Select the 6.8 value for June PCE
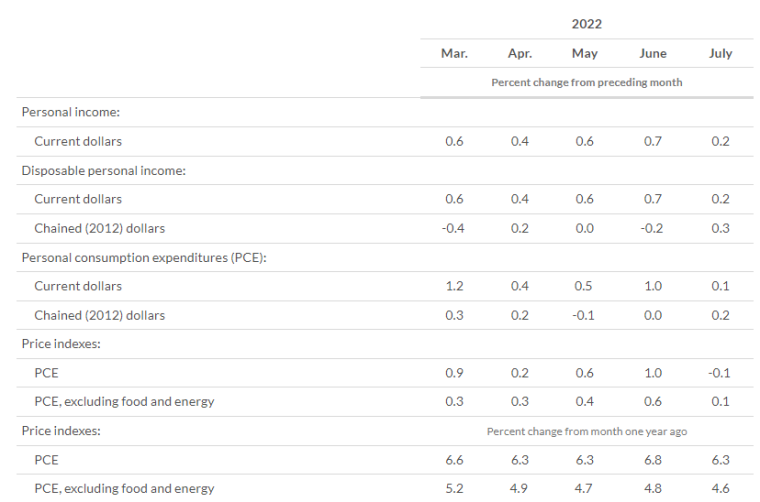 [653, 460]
